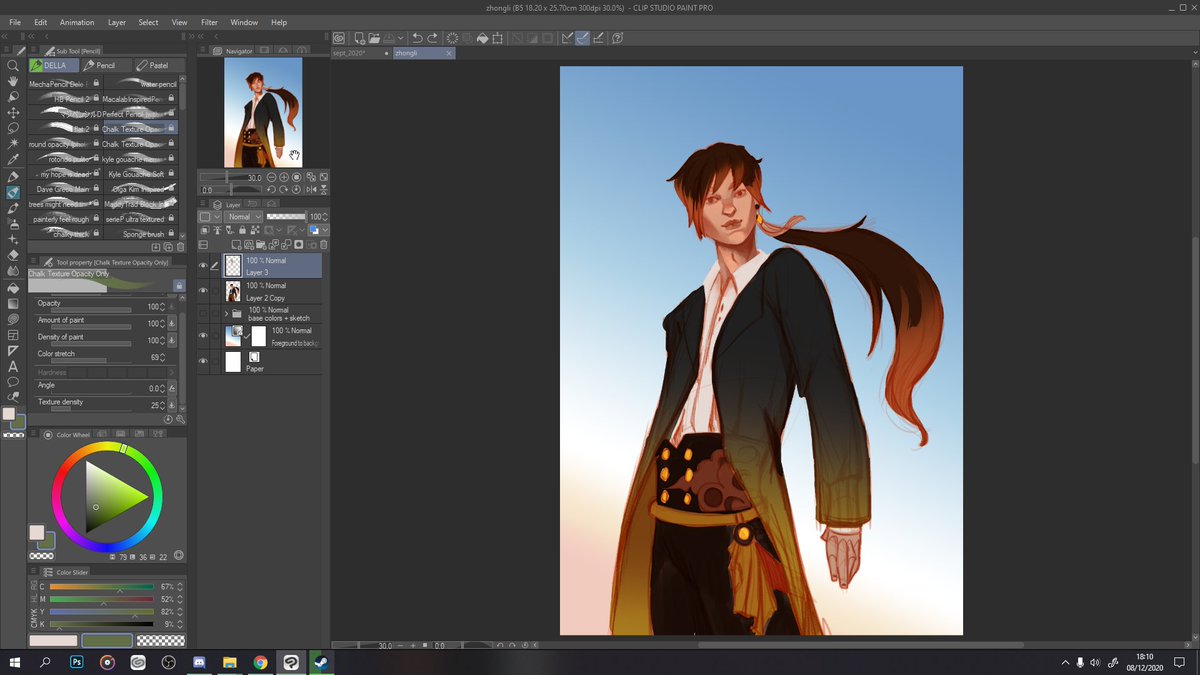Zoom in within the Navigator
Viewport: 1200px width, 675px height.
pyautogui.click(x=284, y=177)
